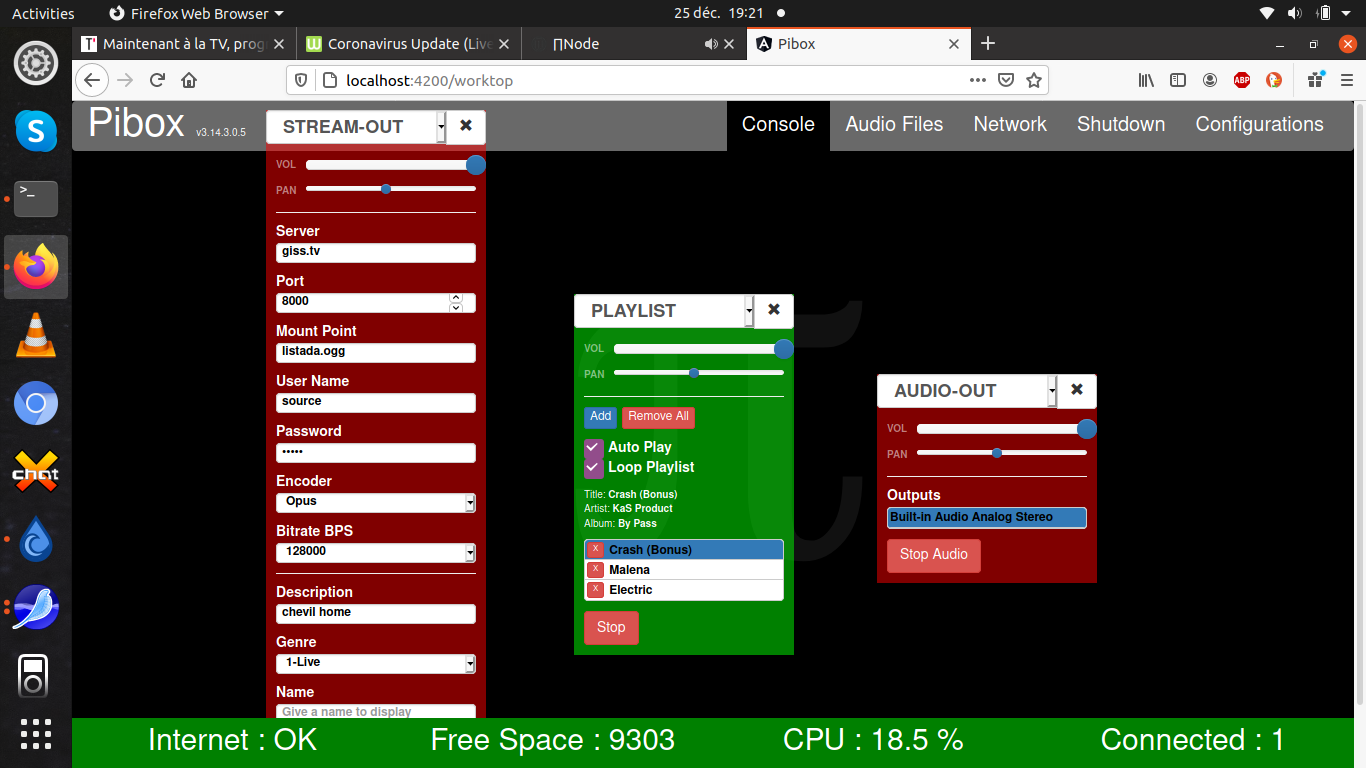The height and width of the screenshot is (768, 1366).
Task: Click Remove All button
Action: point(658,417)
